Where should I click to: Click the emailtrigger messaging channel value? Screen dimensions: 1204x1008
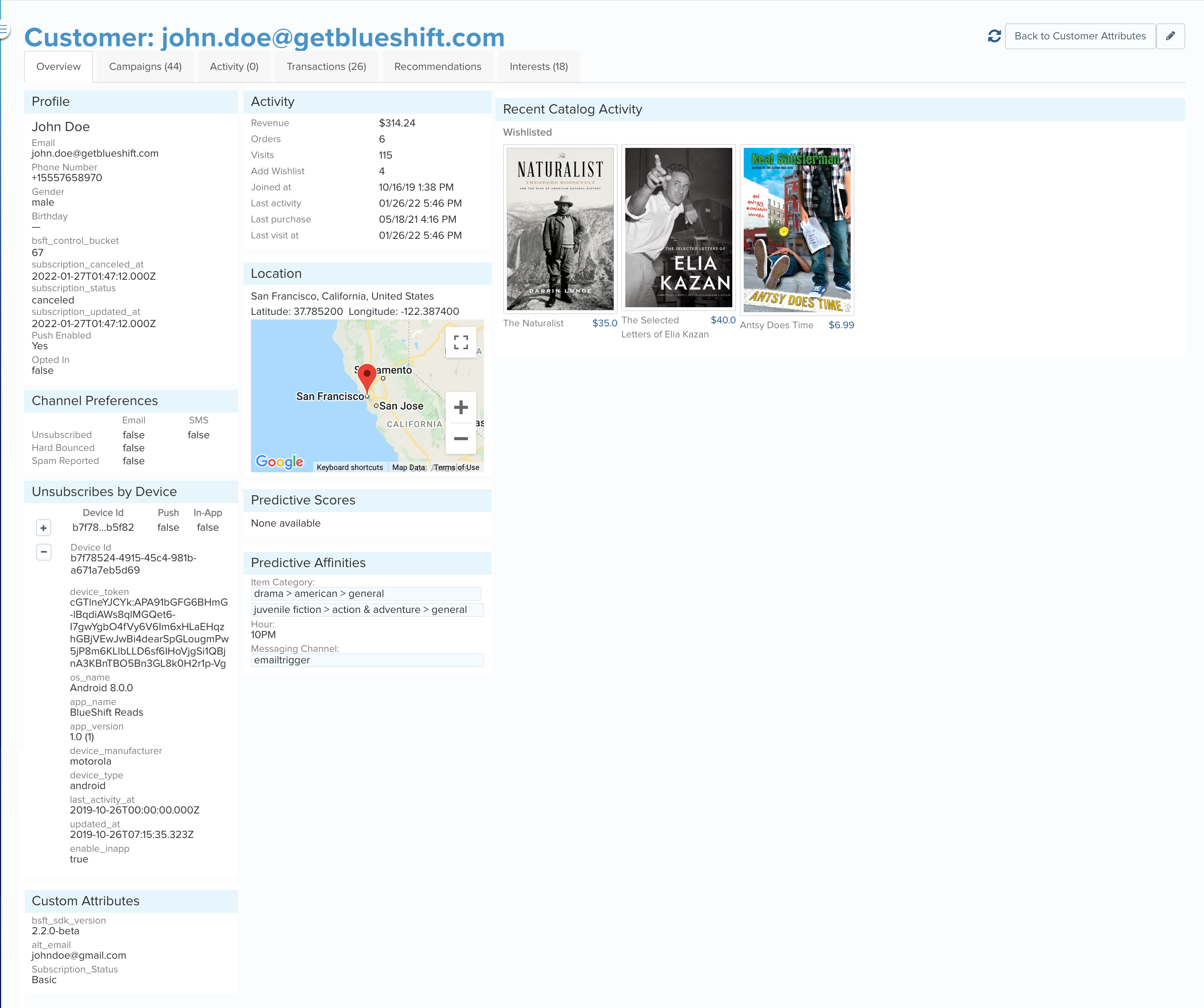pyautogui.click(x=367, y=660)
